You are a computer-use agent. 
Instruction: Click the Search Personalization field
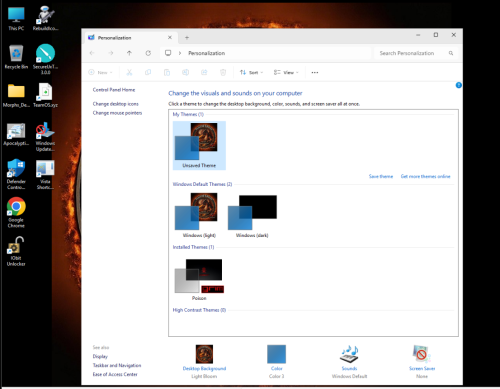coord(416,53)
